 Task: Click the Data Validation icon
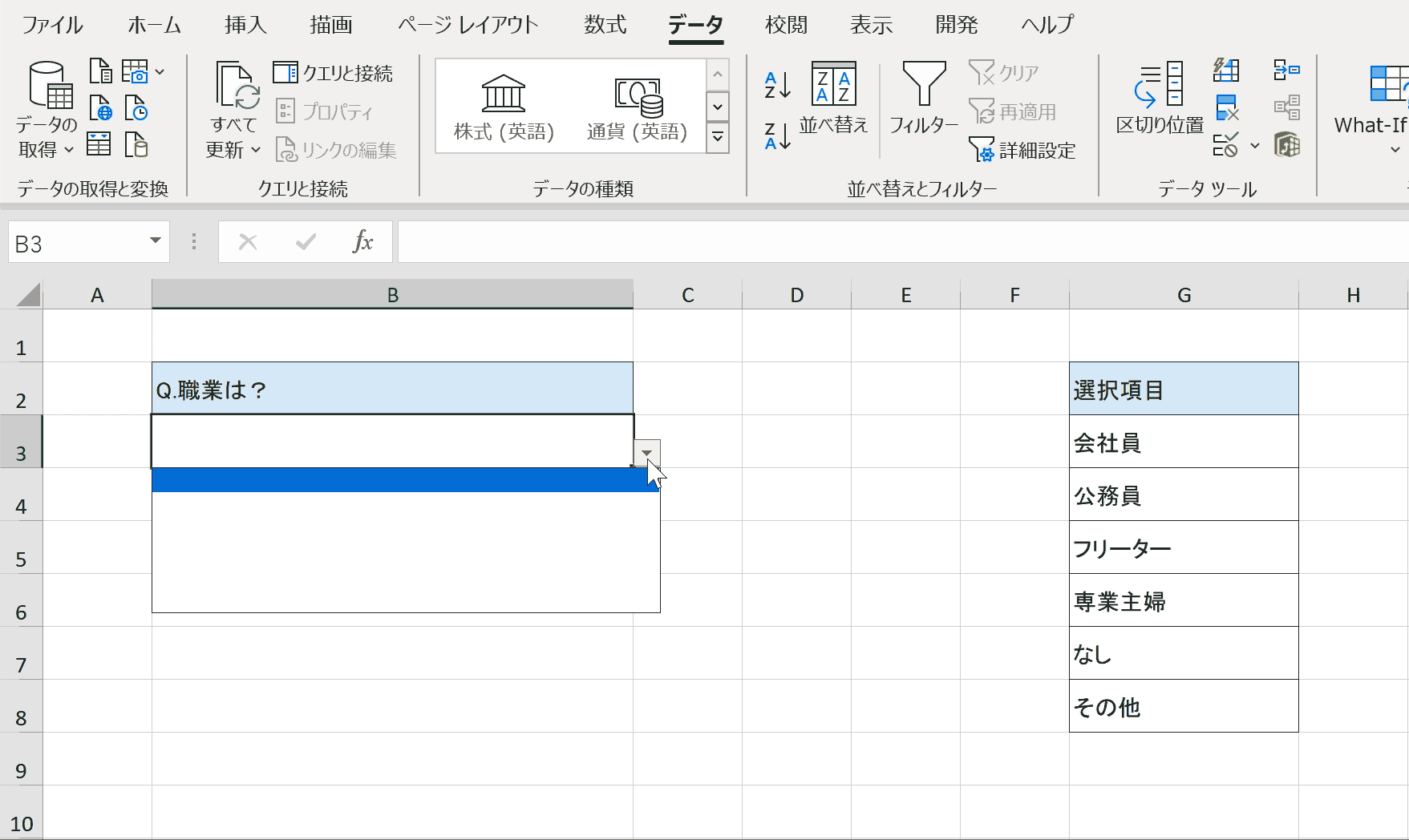1225,145
